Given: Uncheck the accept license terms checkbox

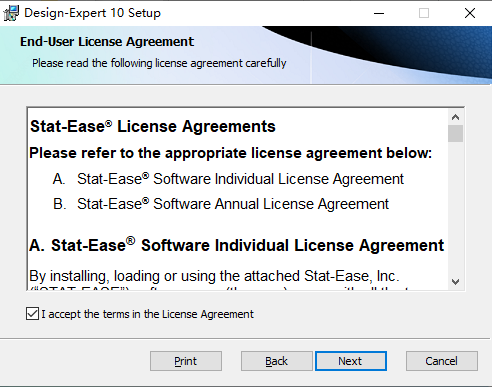Looking at the screenshot, I should coord(32,314).
